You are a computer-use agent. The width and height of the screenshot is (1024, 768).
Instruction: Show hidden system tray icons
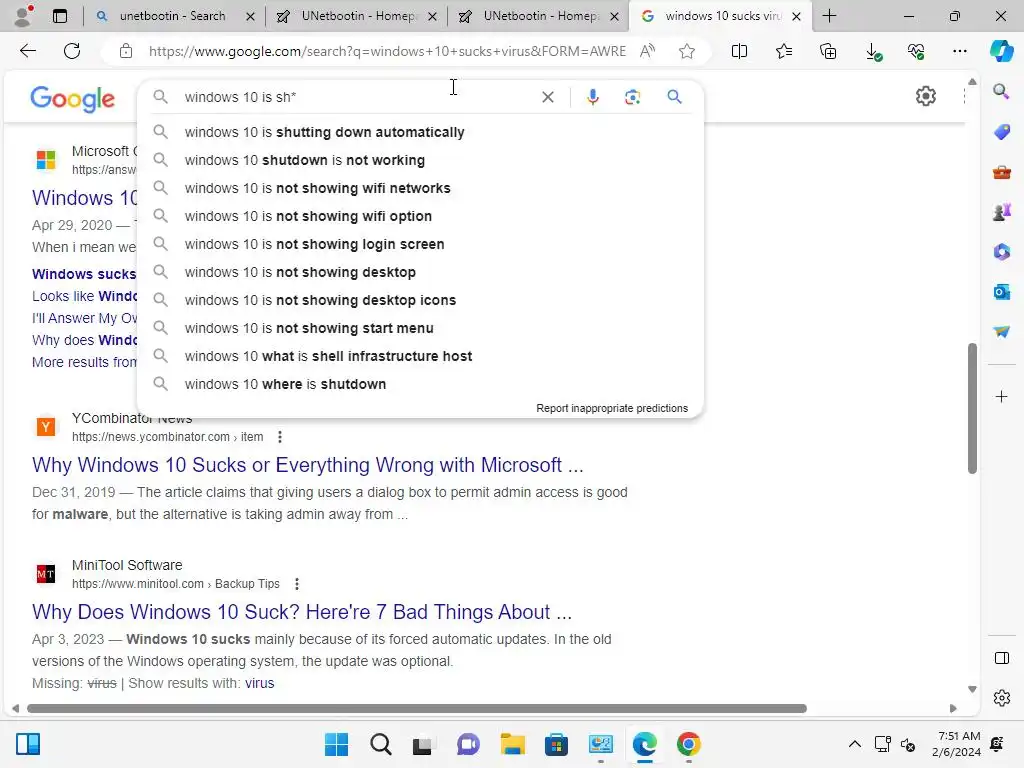[x=854, y=744]
